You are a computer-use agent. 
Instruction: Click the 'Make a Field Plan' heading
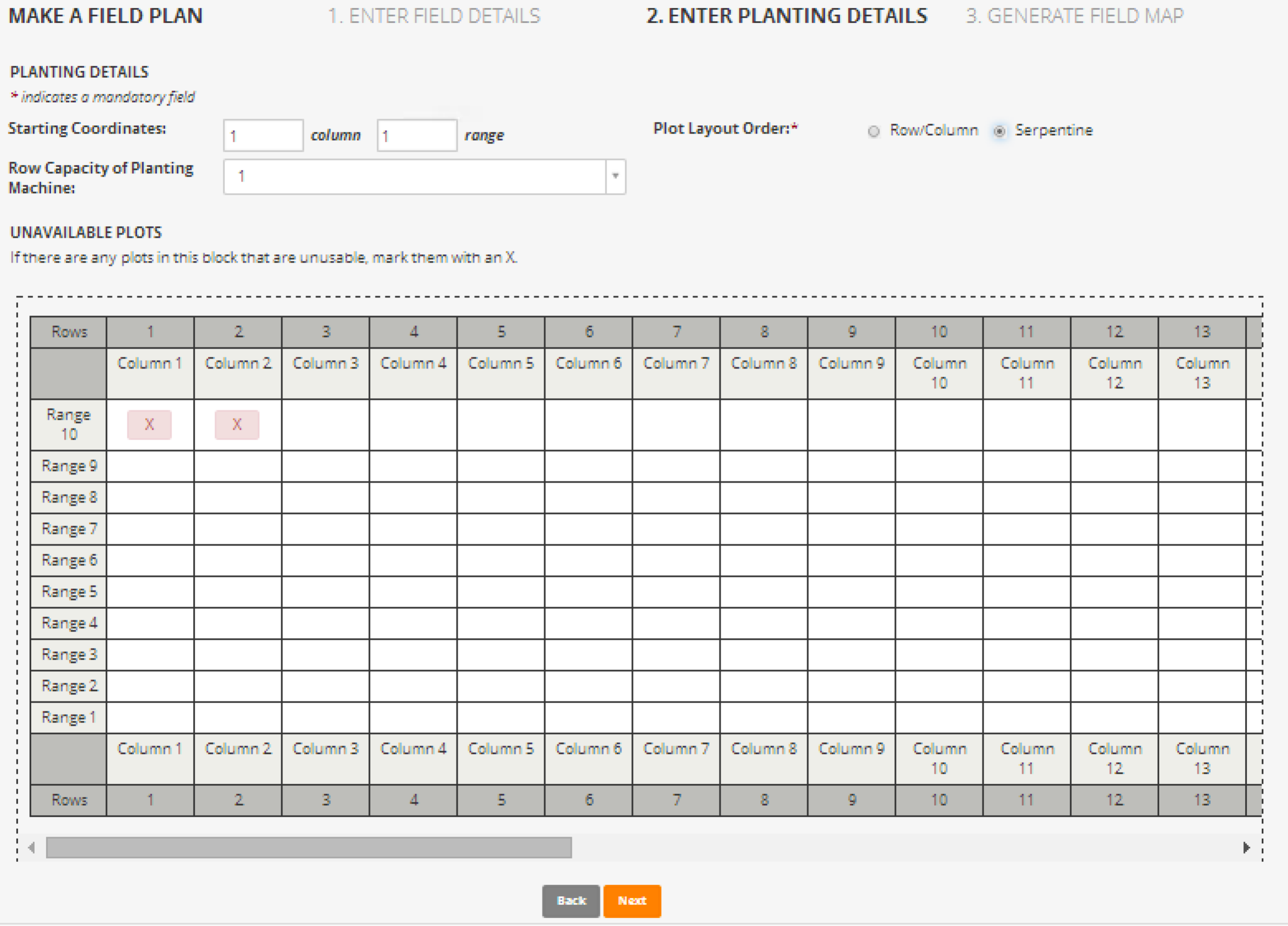[106, 16]
